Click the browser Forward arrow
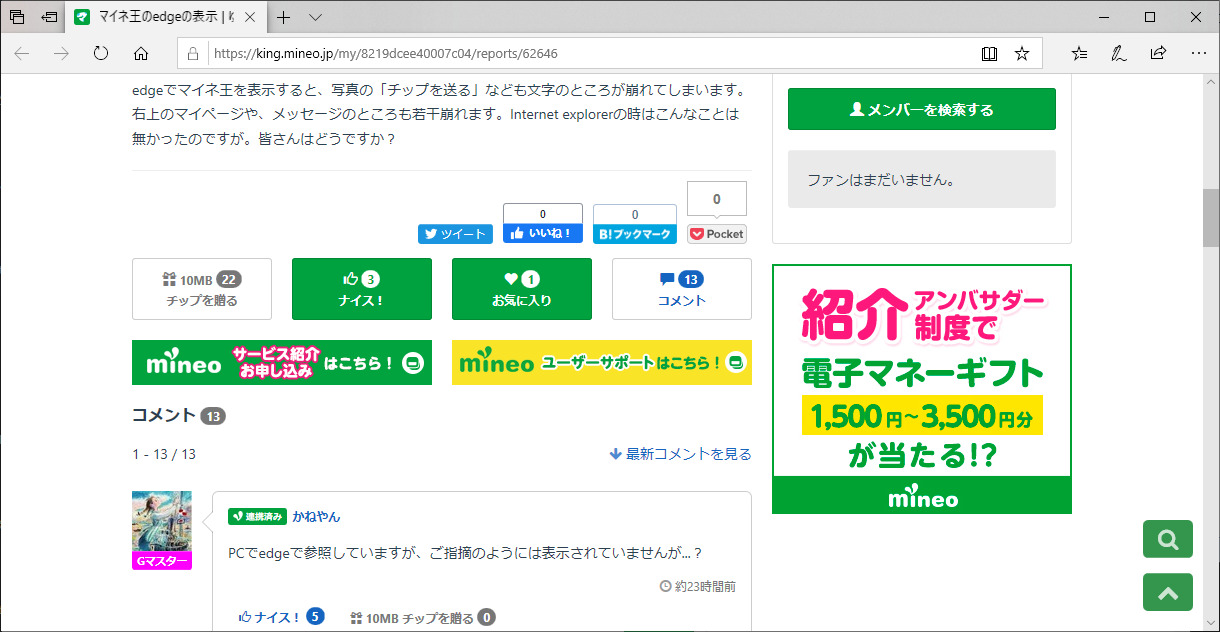1220x632 pixels. pyautogui.click(x=61, y=53)
